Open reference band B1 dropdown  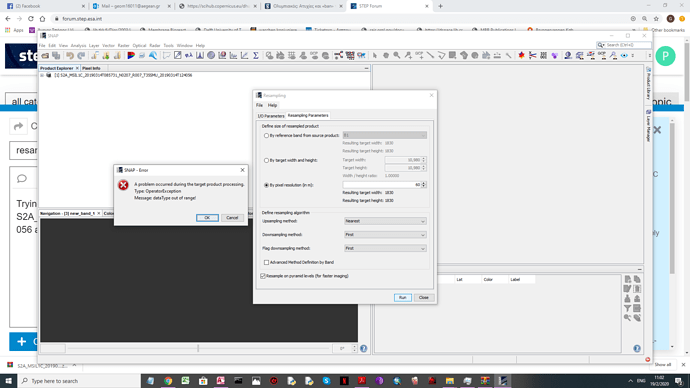pyautogui.click(x=385, y=135)
